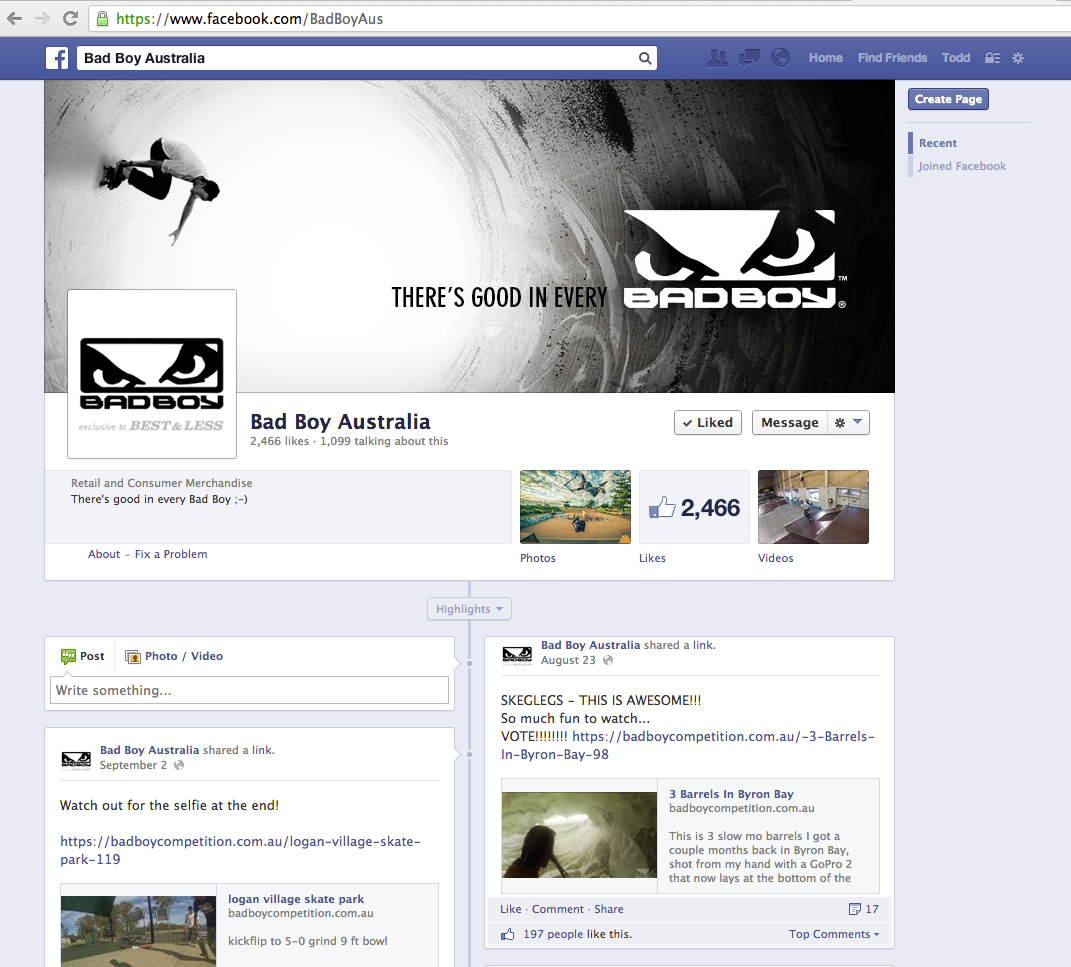The height and width of the screenshot is (967, 1071).
Task: Expand the Highlights dropdown
Action: 469,608
